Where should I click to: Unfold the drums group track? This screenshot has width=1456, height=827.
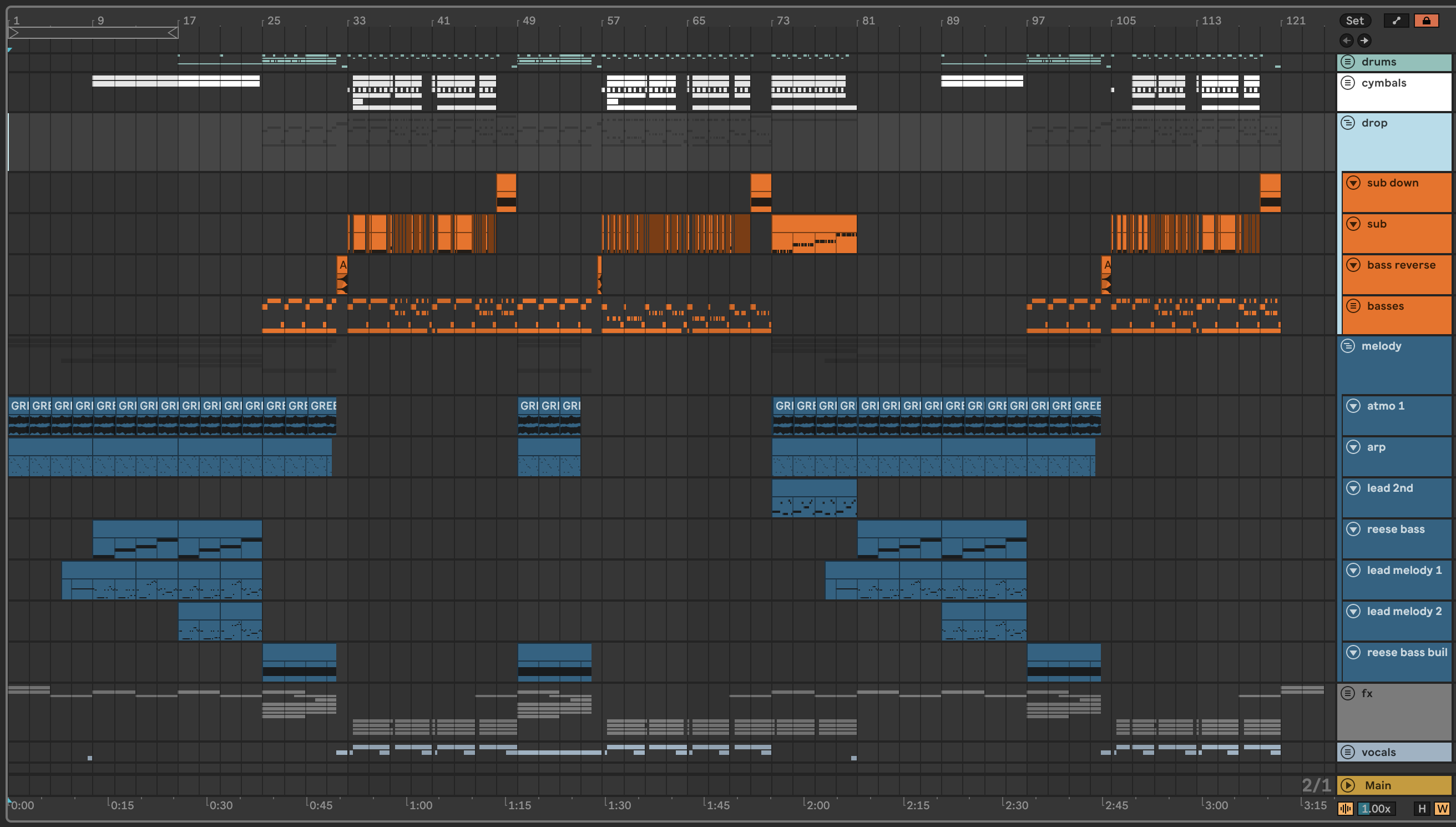click(1348, 62)
